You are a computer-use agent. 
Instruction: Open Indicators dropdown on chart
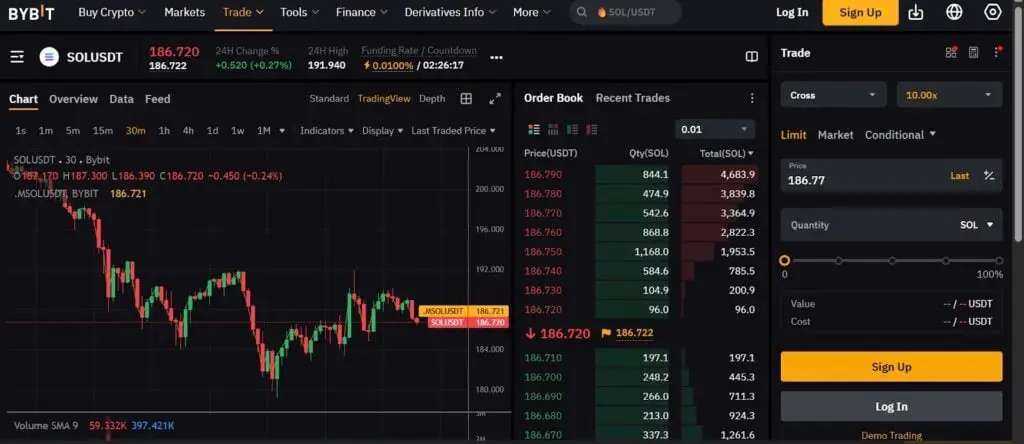327,131
